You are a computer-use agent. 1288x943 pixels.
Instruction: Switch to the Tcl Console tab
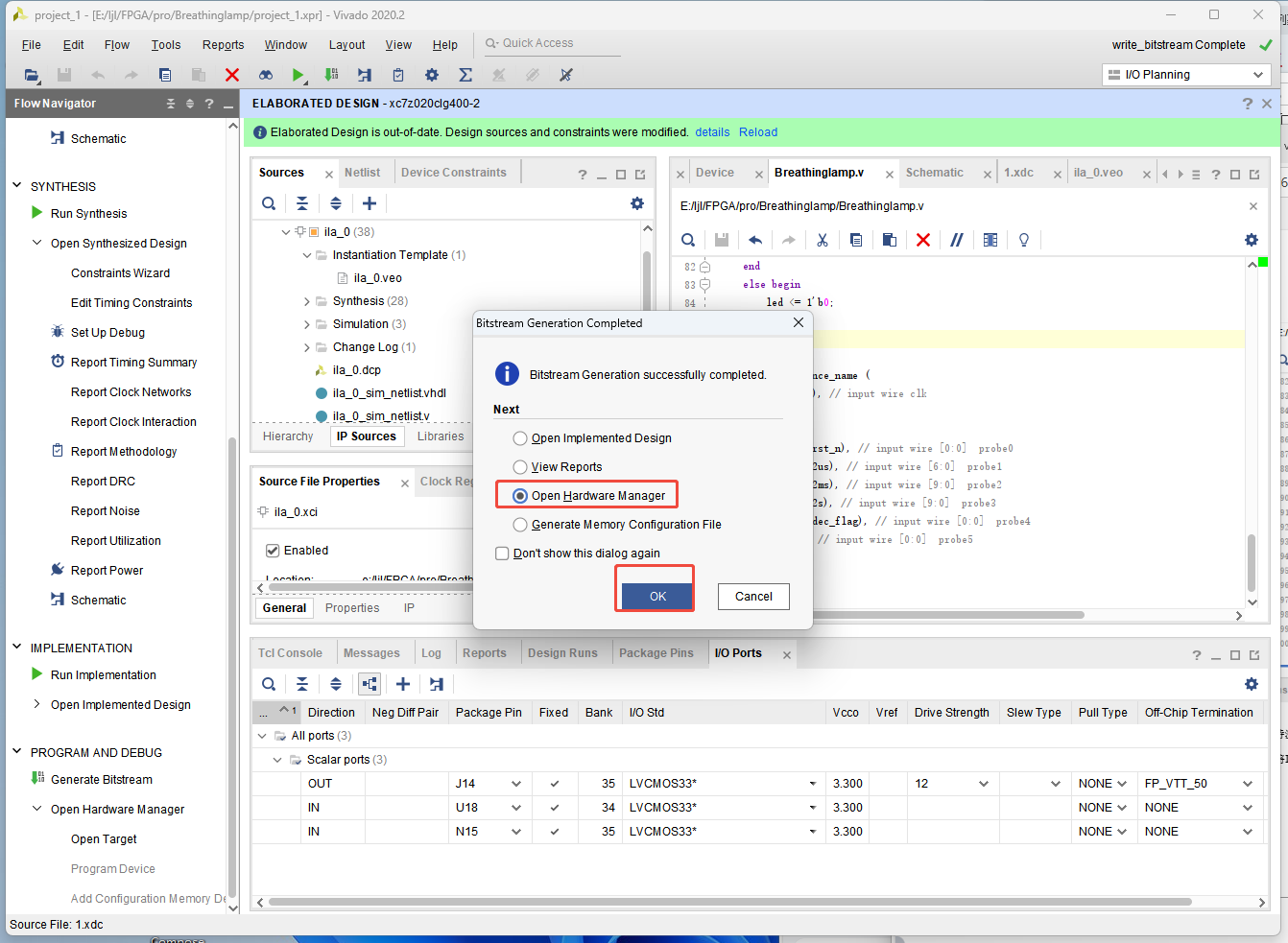[290, 653]
